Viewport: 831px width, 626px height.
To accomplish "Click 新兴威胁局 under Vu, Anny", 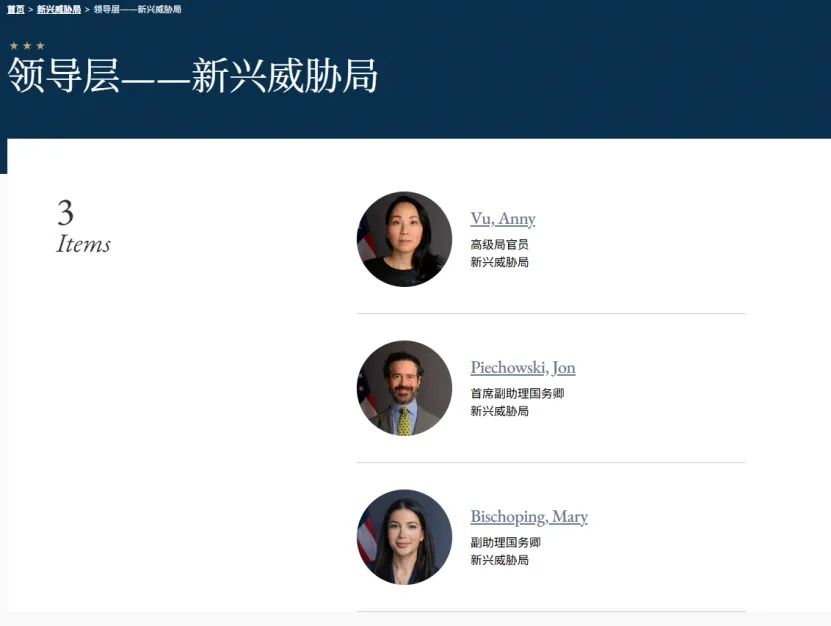I will 499,262.
